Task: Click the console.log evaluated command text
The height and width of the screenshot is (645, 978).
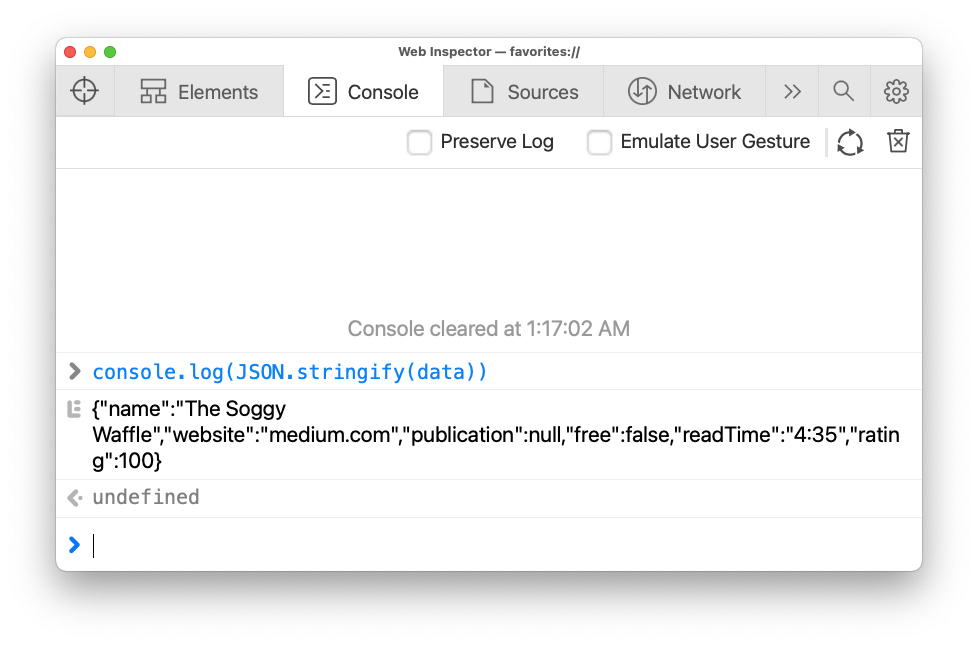Action: 288,371
